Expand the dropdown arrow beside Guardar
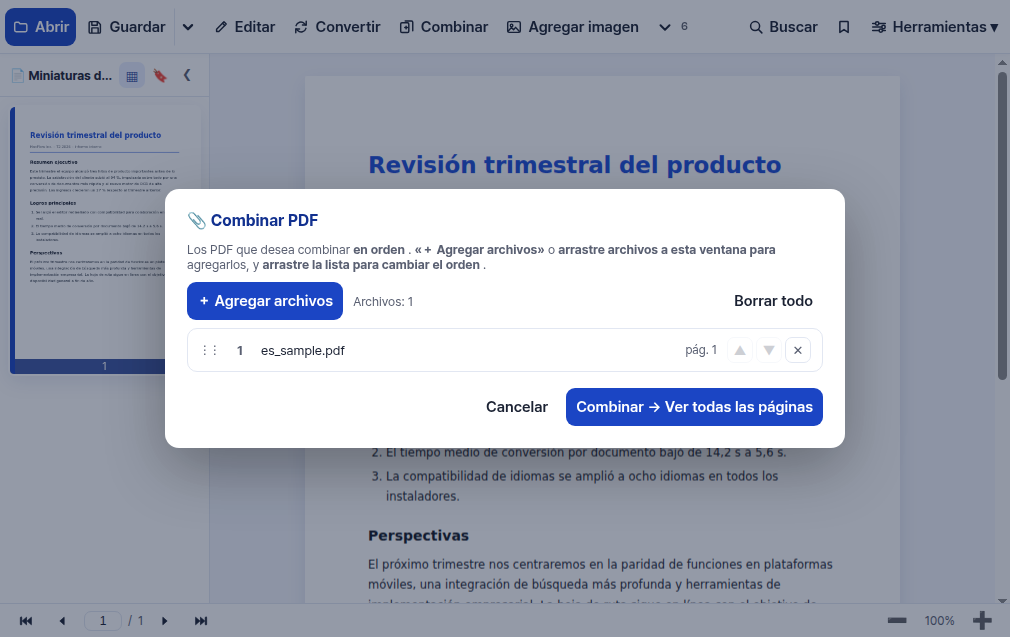Viewport: 1010px width, 637px height. (188, 27)
